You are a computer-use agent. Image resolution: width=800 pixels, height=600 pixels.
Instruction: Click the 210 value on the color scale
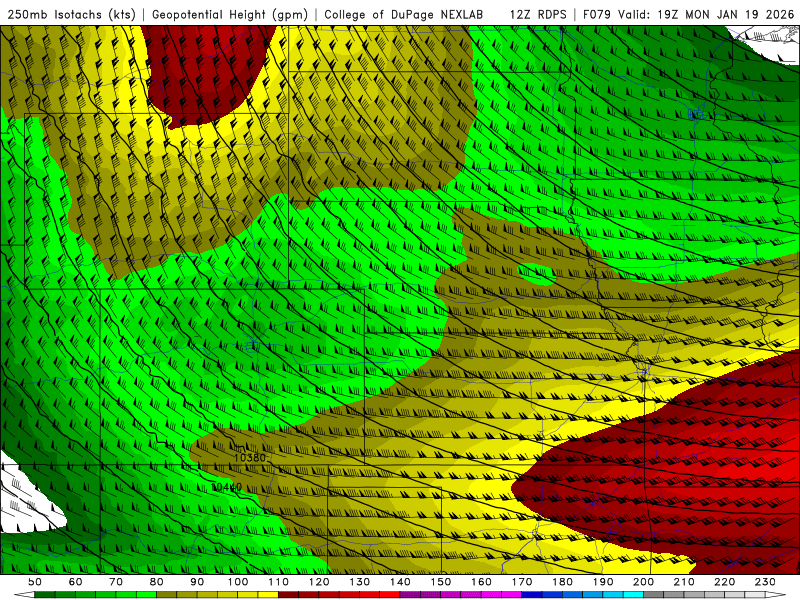pyautogui.click(x=684, y=582)
